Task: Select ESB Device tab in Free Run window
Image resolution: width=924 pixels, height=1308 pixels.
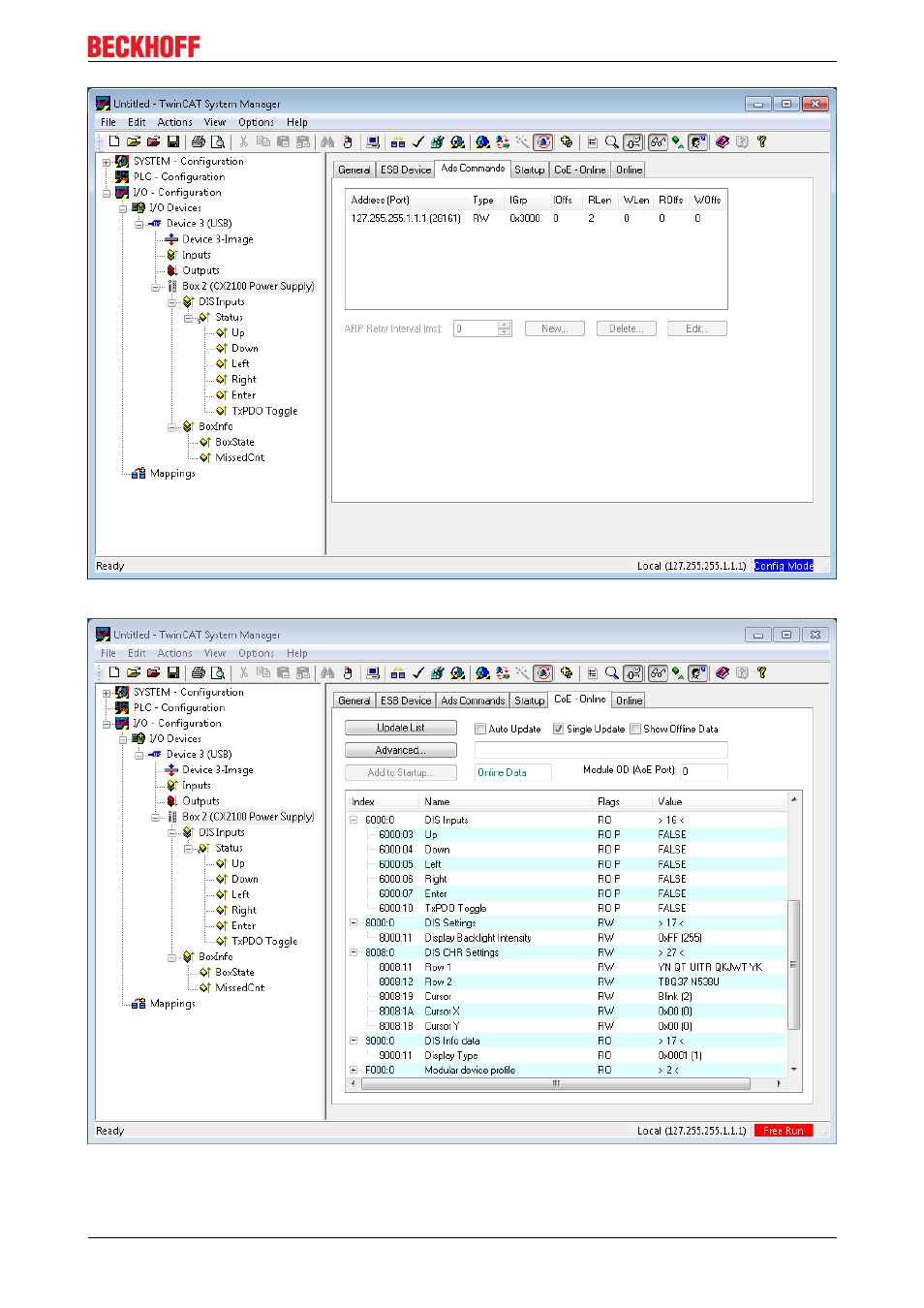Action: [x=406, y=701]
